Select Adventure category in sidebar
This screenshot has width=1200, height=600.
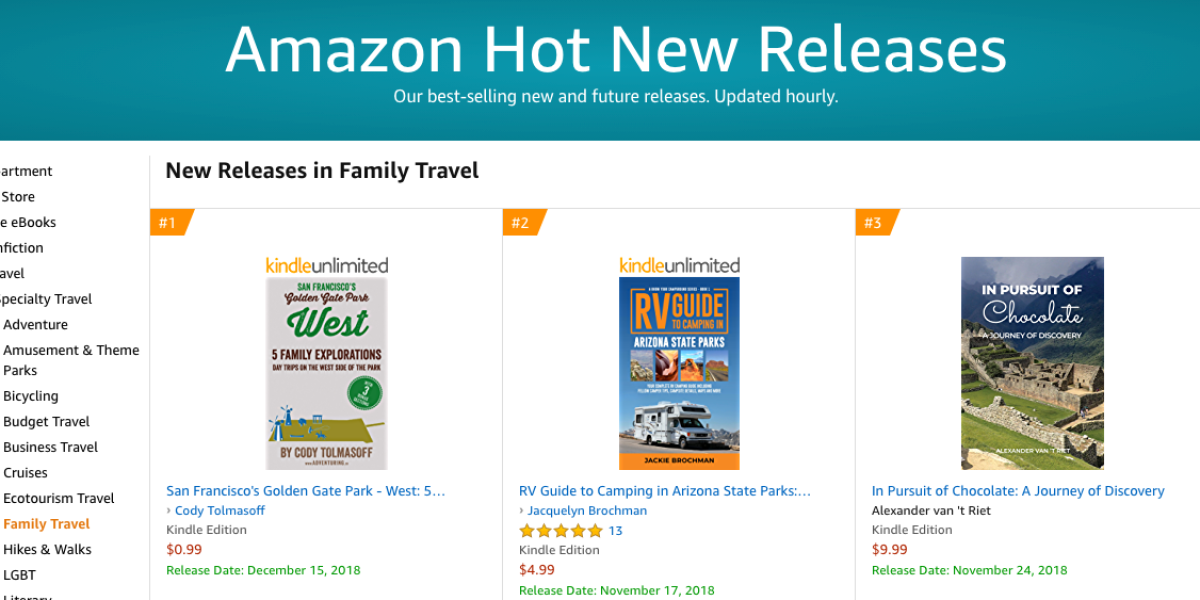(x=36, y=325)
